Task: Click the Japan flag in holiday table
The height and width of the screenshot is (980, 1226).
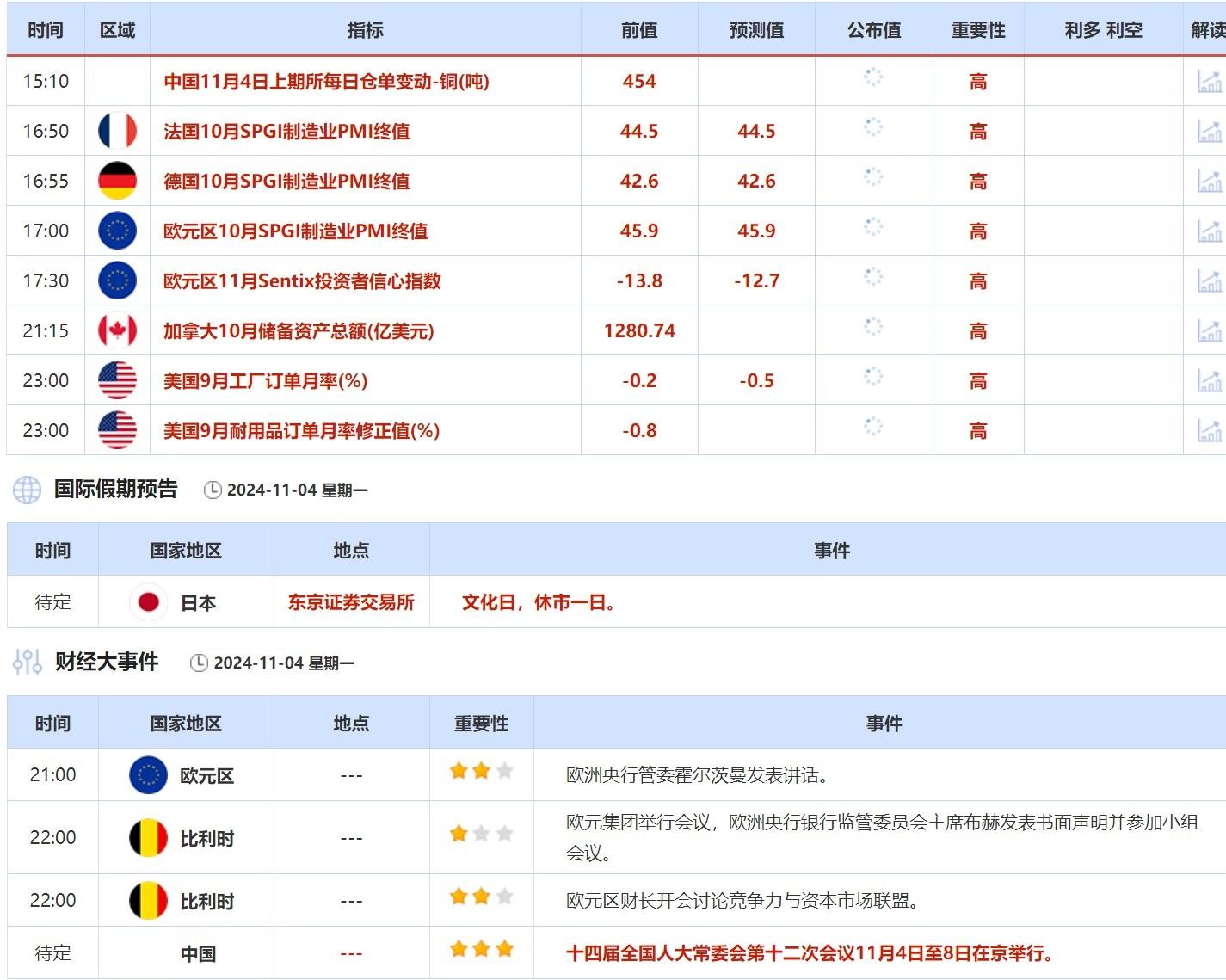Action: (x=150, y=602)
